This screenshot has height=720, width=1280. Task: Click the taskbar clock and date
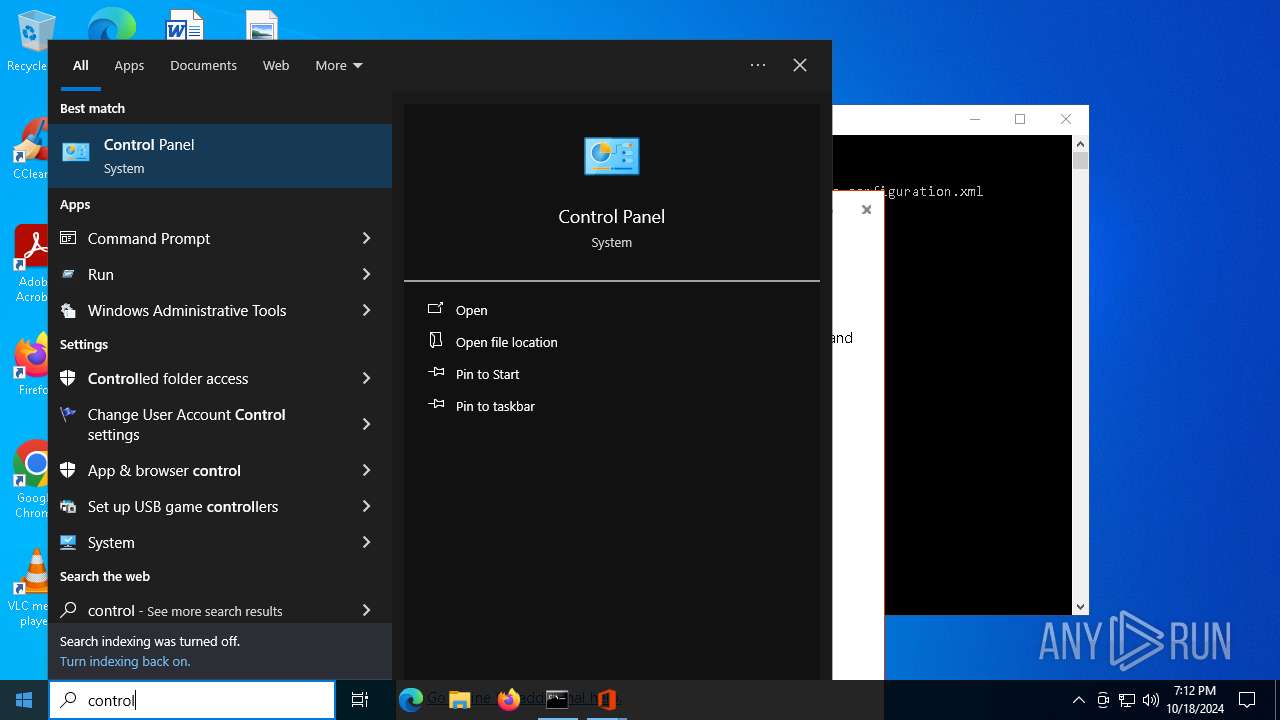coord(1195,700)
